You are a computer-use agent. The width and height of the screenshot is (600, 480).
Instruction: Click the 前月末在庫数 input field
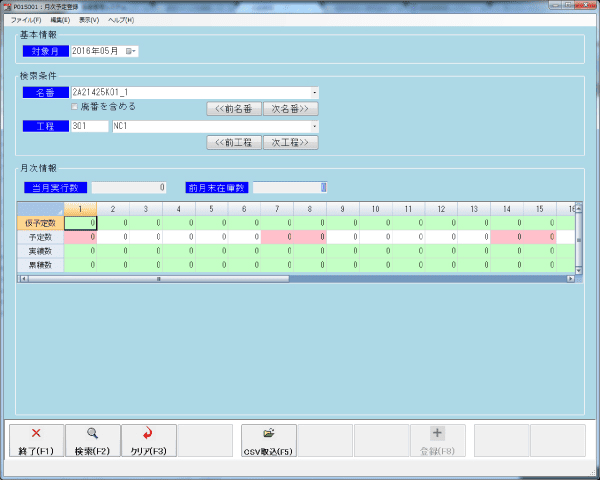coord(290,187)
